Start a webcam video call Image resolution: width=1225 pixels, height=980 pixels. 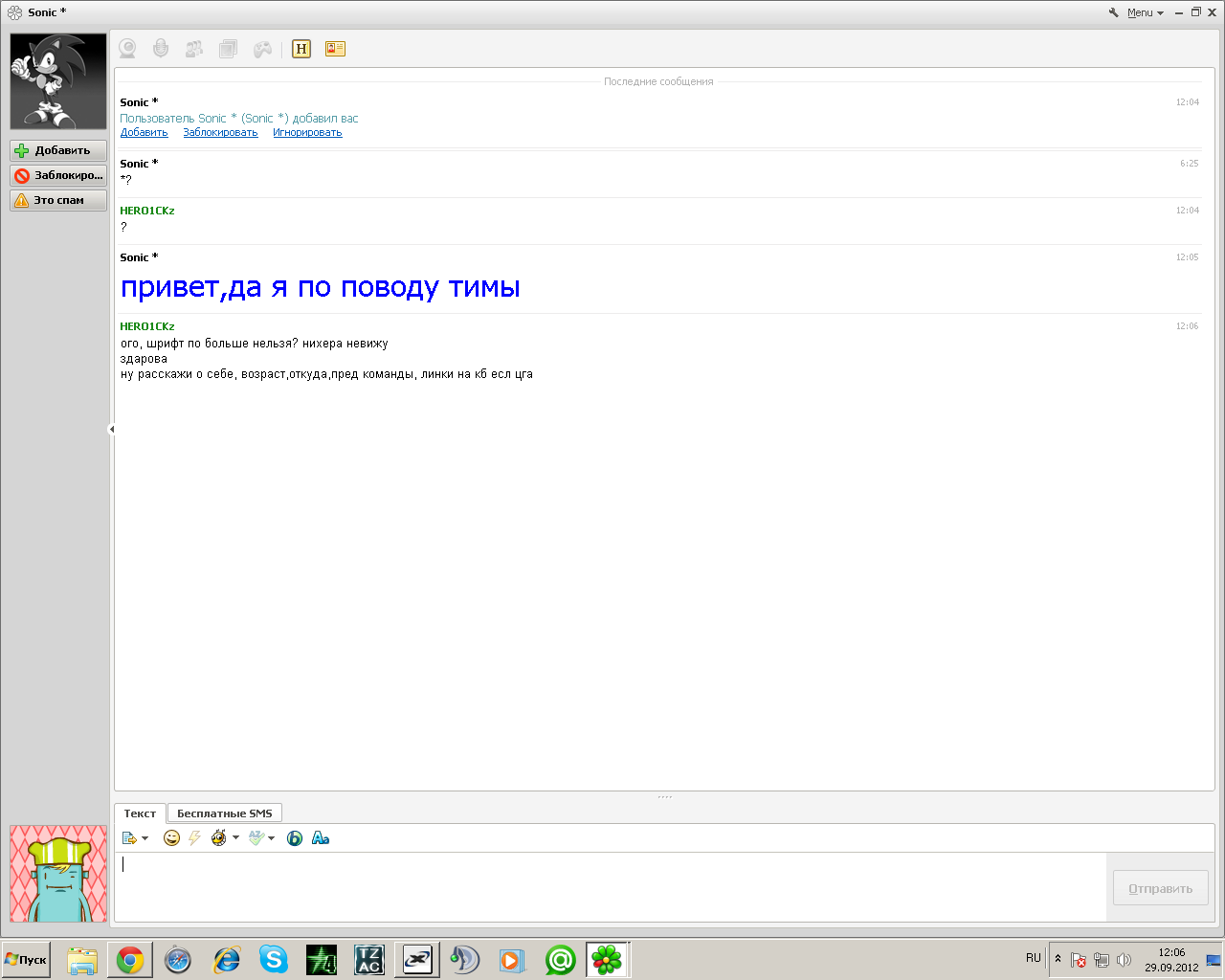point(127,49)
